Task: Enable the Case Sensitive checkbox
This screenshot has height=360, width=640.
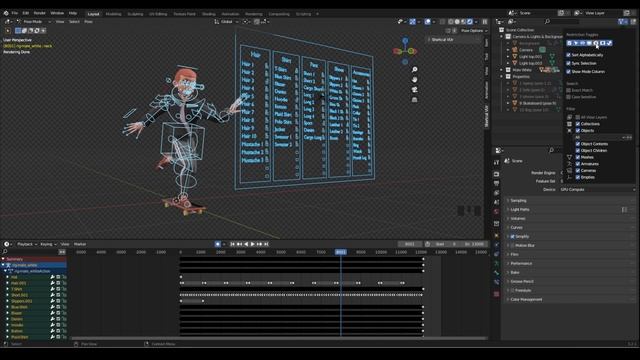Action: 568,97
